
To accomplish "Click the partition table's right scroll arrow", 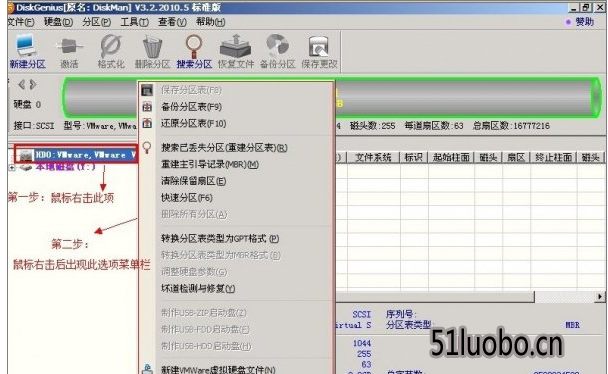I will pyautogui.click(x=600, y=296).
